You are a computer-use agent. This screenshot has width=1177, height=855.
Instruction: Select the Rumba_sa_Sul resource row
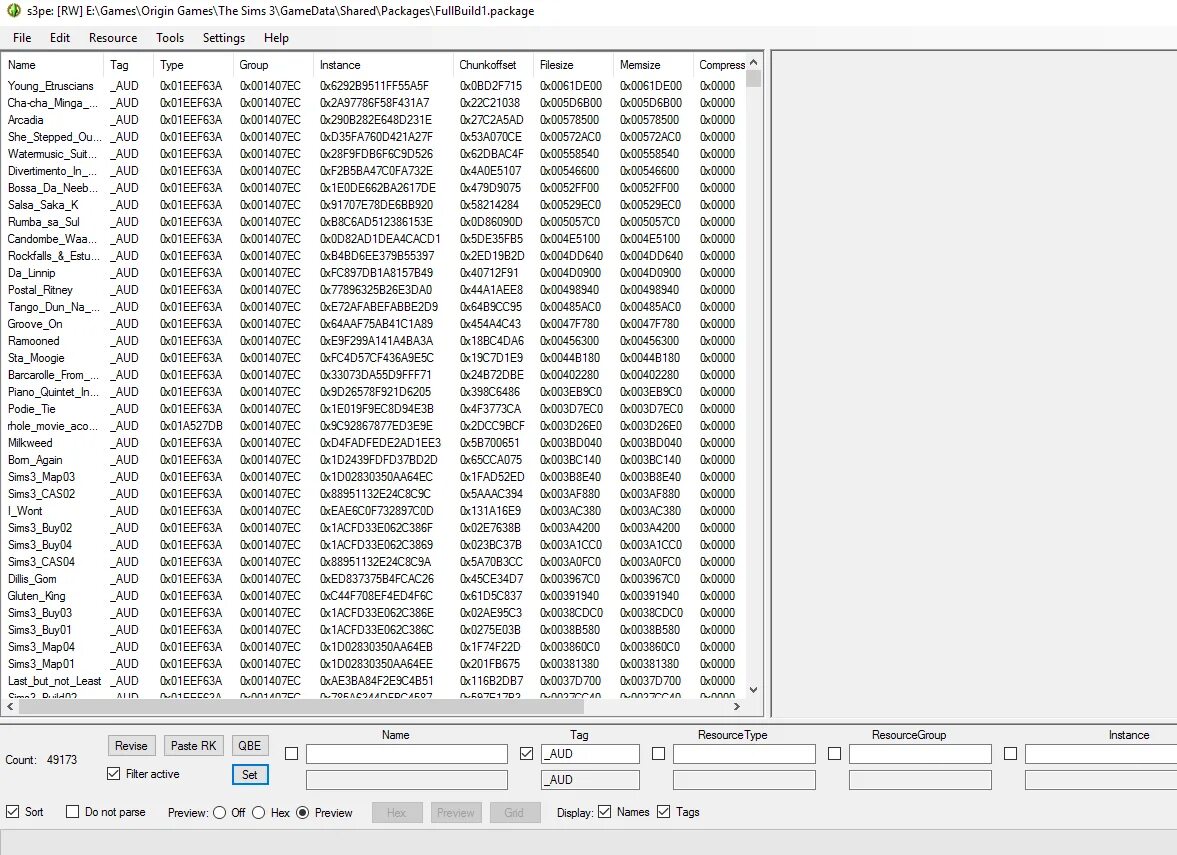(374, 222)
